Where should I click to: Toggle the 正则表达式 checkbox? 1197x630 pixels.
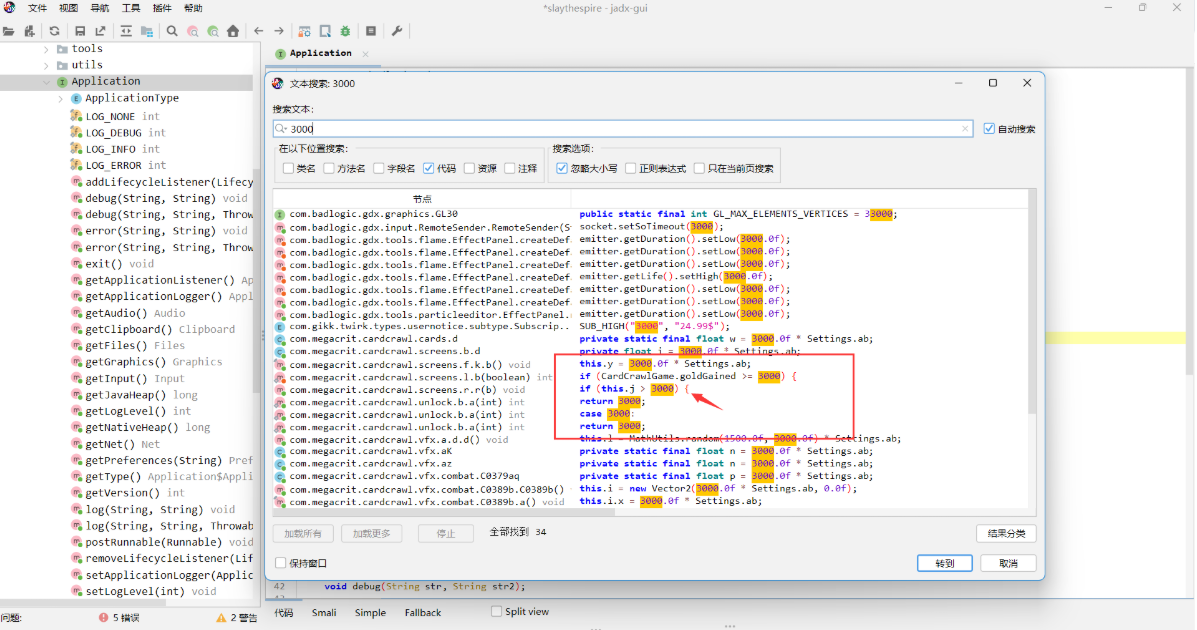[x=631, y=169]
